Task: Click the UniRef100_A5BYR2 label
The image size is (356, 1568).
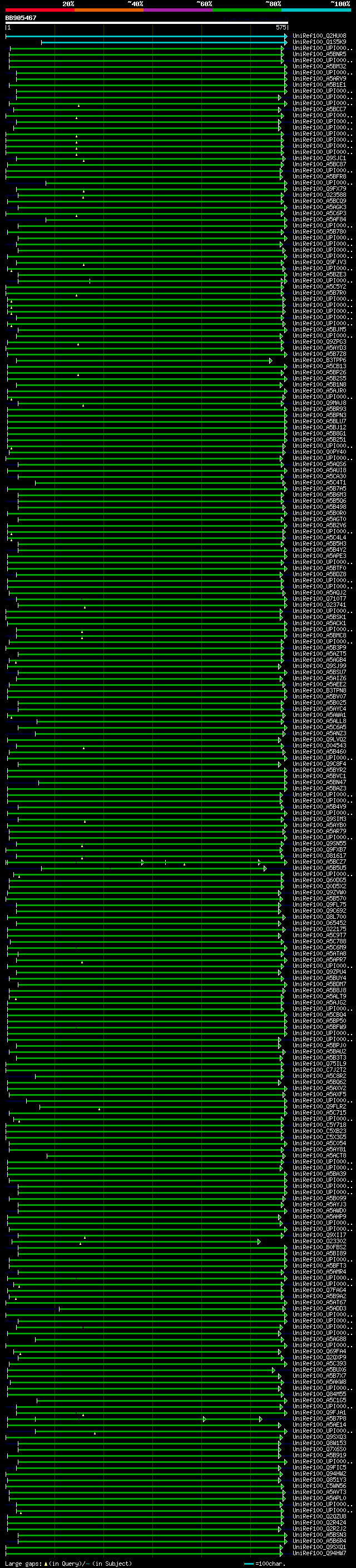Action: coord(319,770)
